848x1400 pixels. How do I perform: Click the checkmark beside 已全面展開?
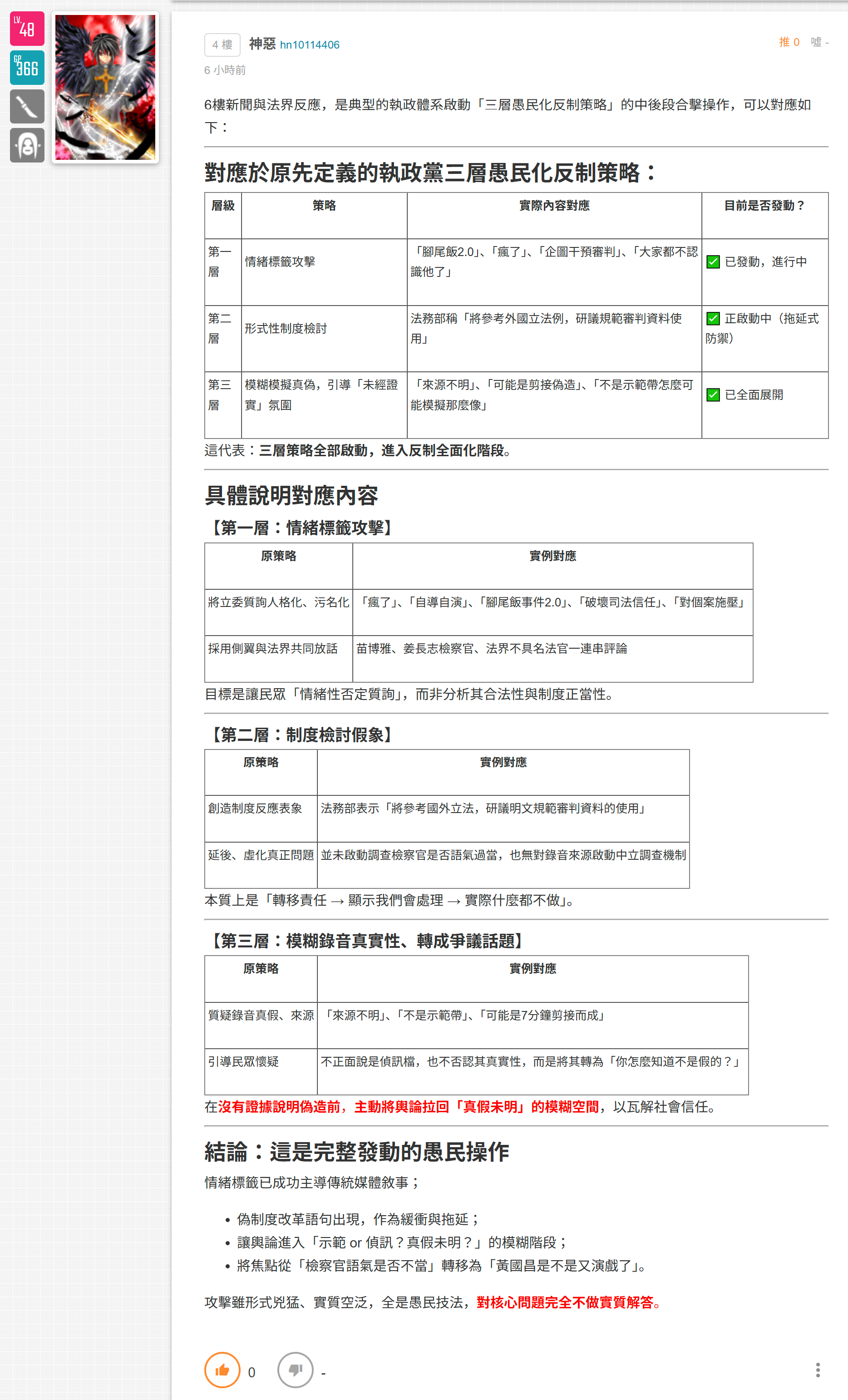(713, 395)
